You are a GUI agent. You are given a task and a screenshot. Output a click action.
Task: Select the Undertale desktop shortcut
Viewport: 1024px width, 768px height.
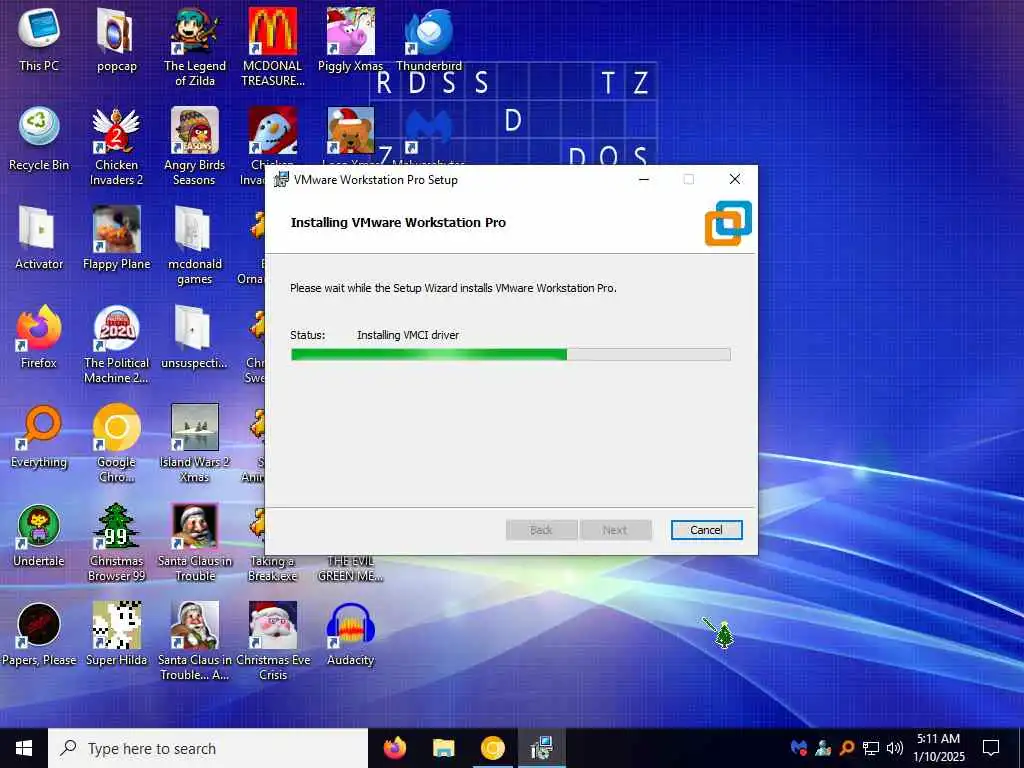[x=39, y=535]
